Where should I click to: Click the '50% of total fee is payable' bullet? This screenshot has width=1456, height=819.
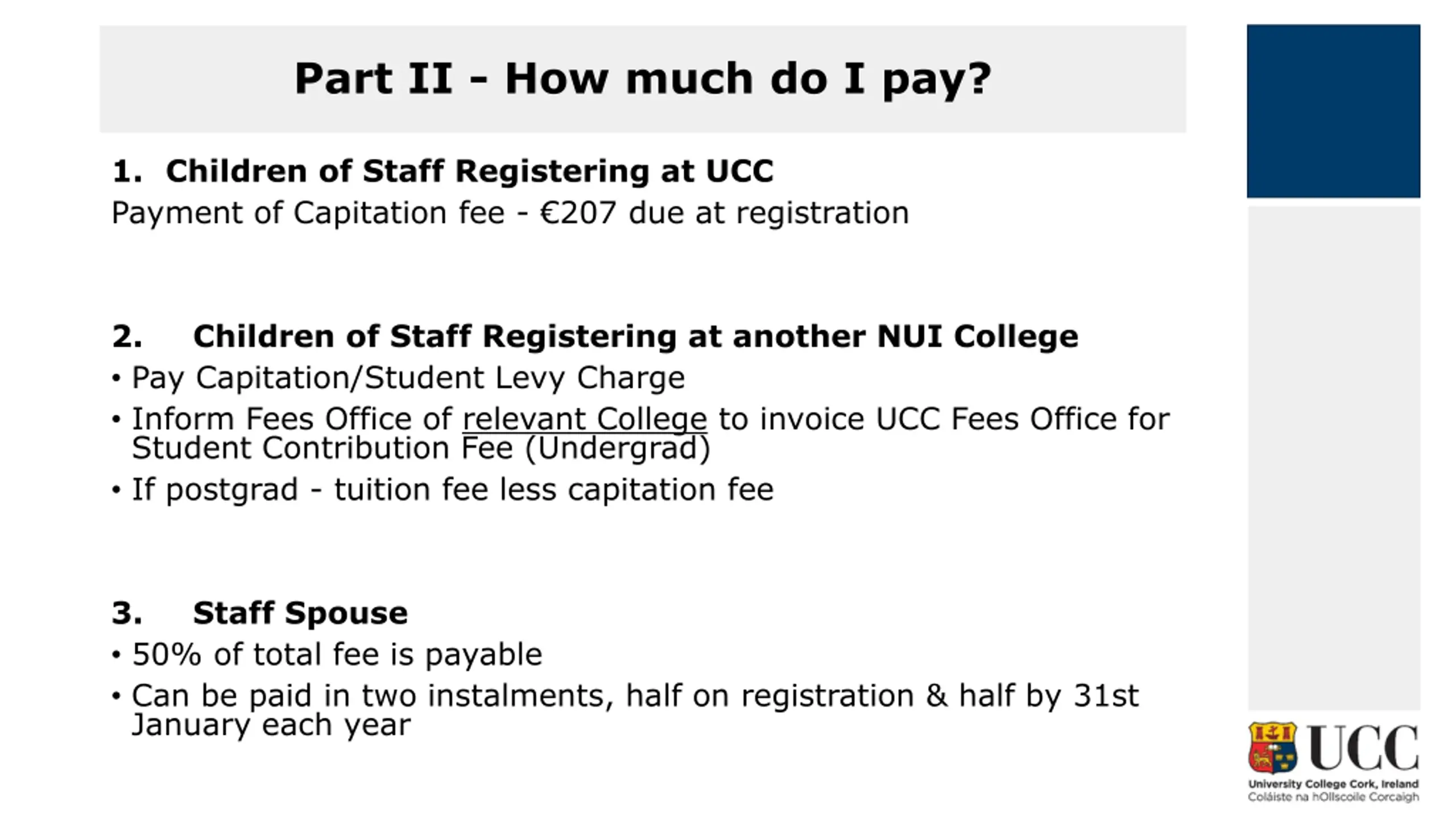point(337,655)
